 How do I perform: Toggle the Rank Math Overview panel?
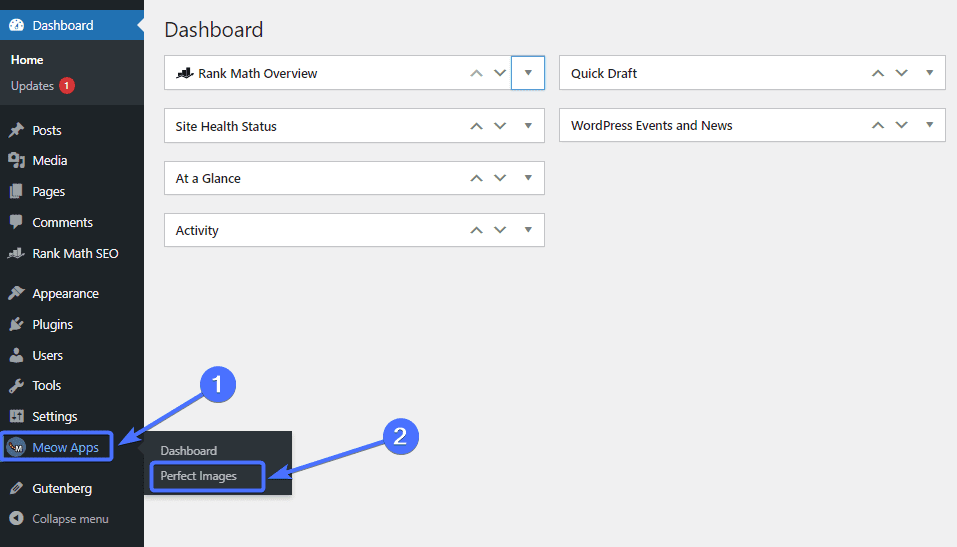point(528,73)
